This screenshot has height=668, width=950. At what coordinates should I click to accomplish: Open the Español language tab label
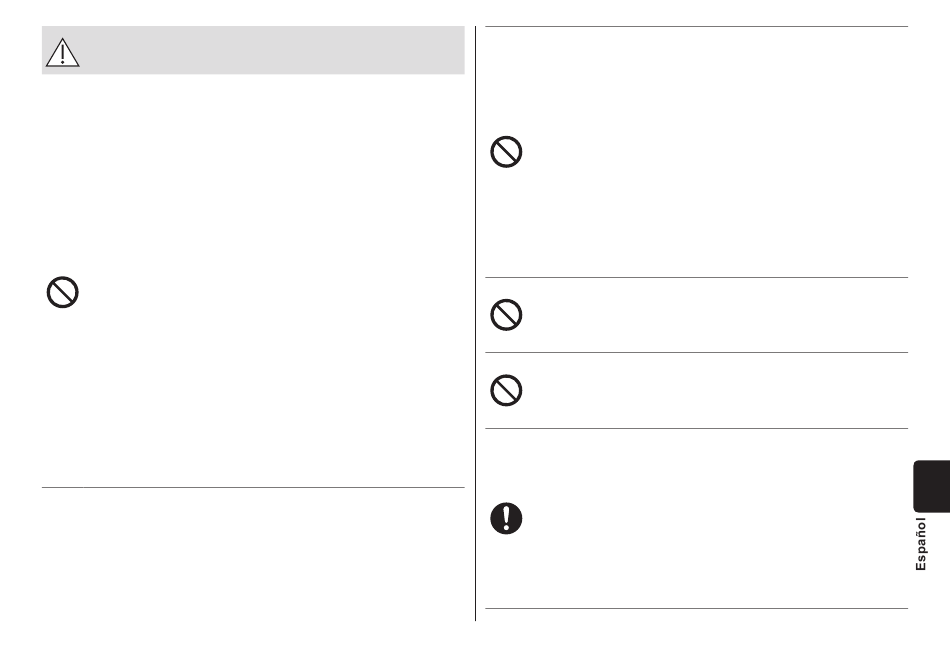[920, 544]
